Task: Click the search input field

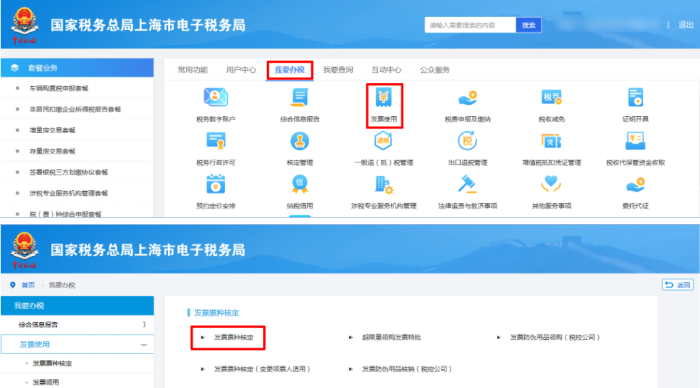Action: pos(470,25)
